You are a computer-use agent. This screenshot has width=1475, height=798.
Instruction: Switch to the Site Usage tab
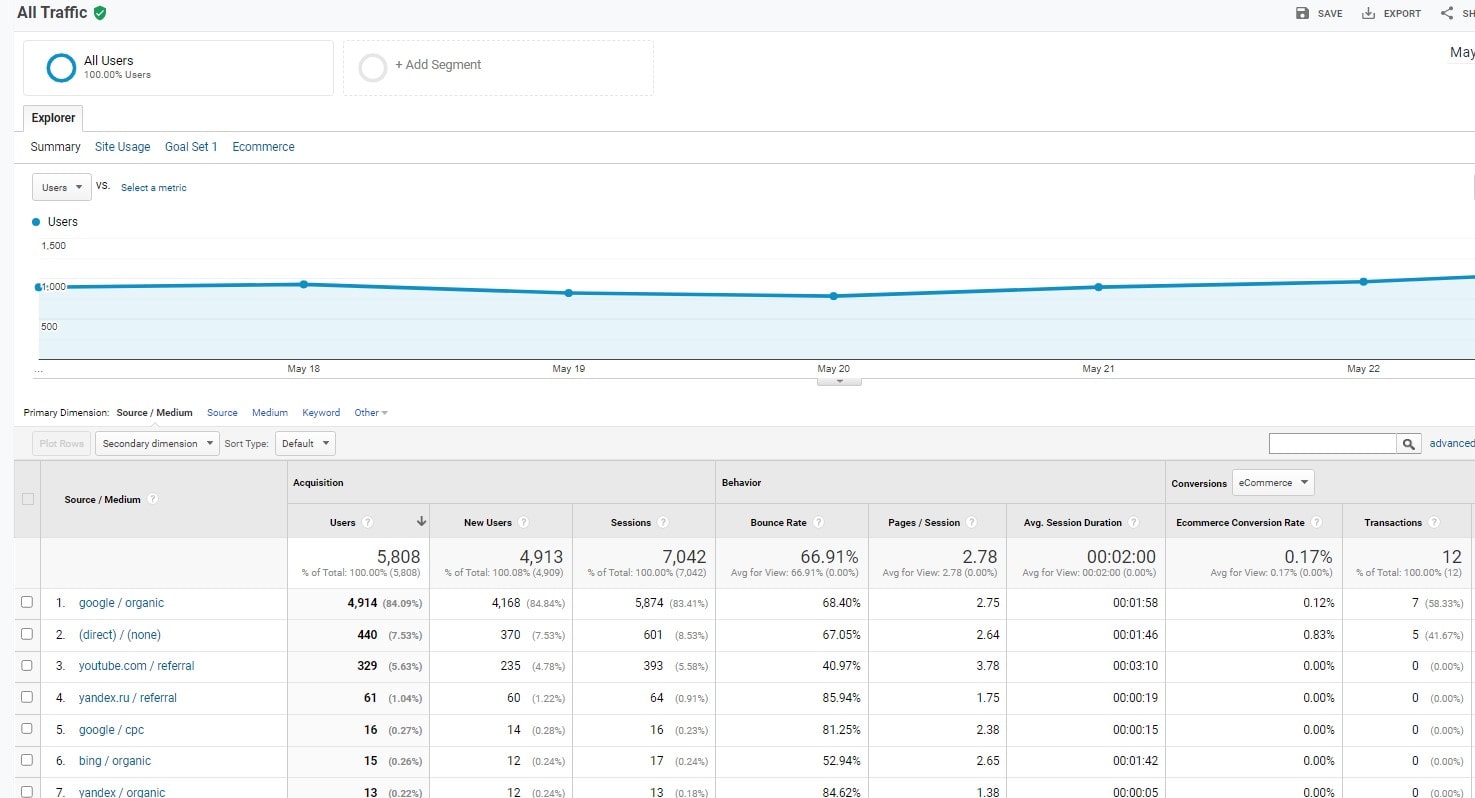122,146
